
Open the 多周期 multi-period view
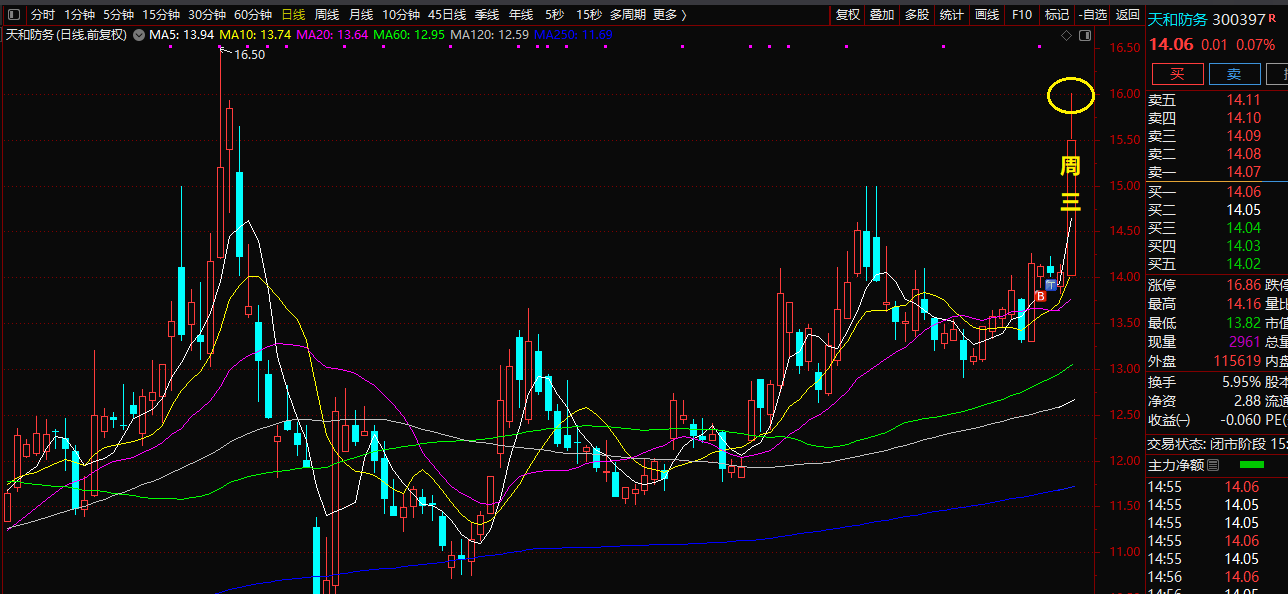[x=628, y=15]
